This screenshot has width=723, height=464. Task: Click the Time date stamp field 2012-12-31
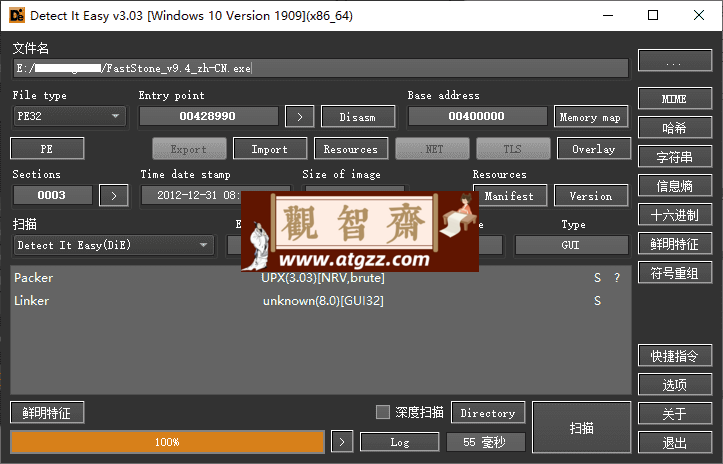click(191, 195)
